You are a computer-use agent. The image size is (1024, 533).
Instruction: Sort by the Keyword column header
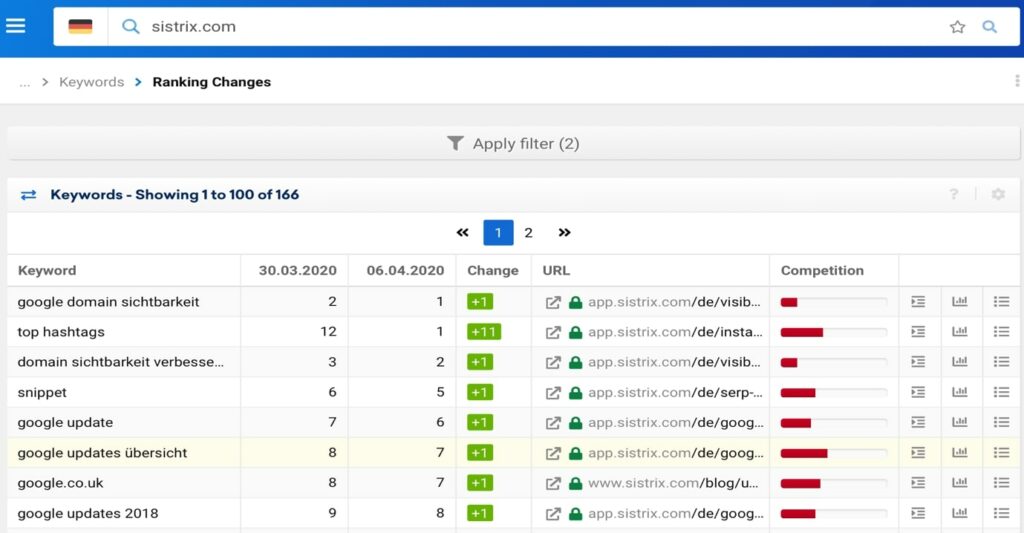point(47,270)
